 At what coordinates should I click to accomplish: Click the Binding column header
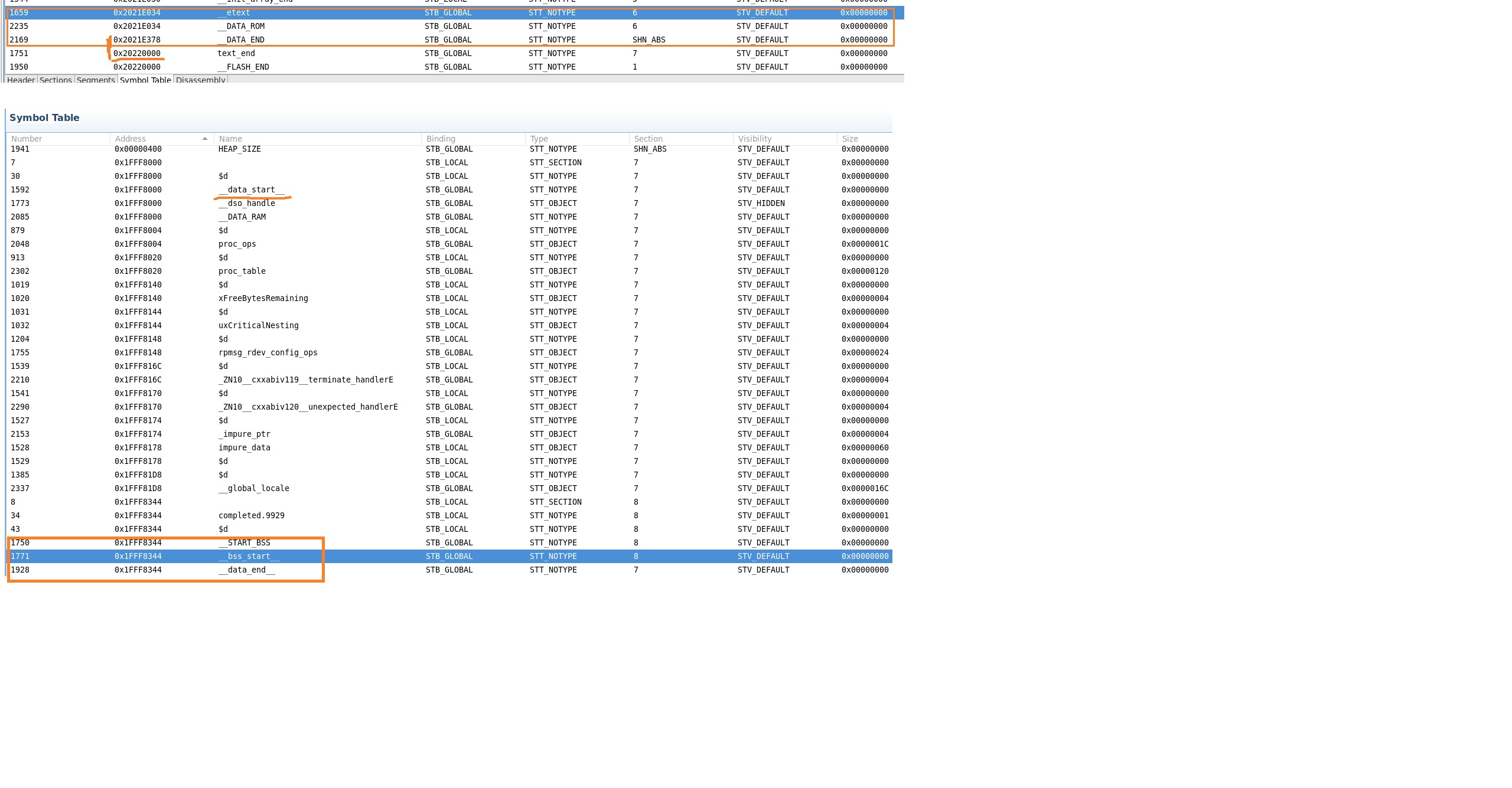click(x=441, y=139)
